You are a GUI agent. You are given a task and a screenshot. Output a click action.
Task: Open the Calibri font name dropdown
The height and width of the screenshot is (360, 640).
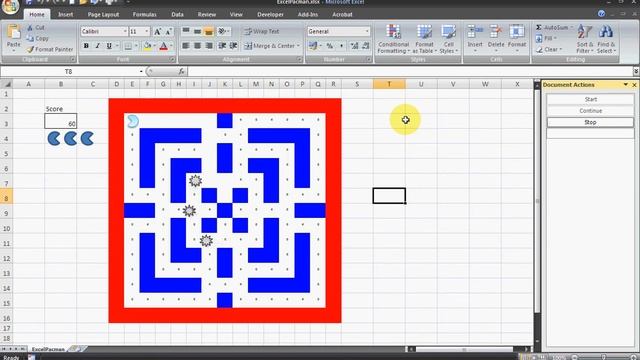(x=125, y=31)
